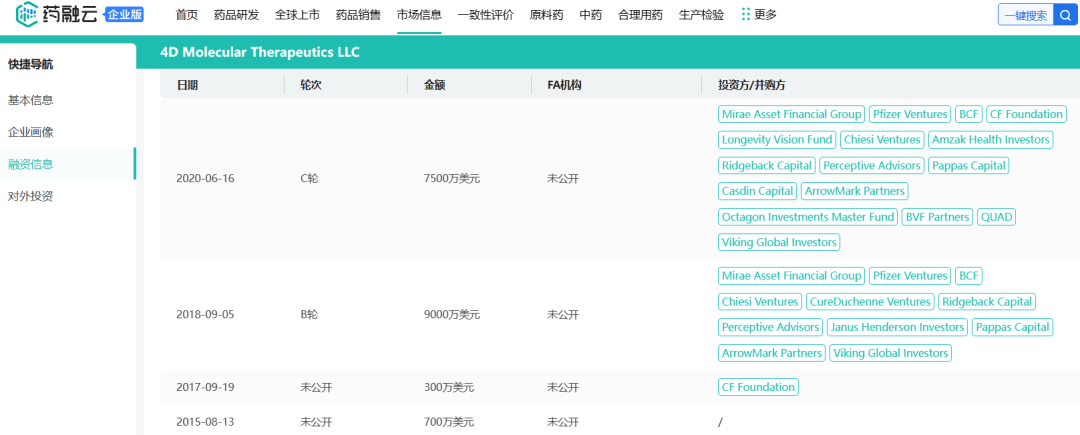
Task: Click Octagon Investments Master Fund tag
Action: (807, 217)
